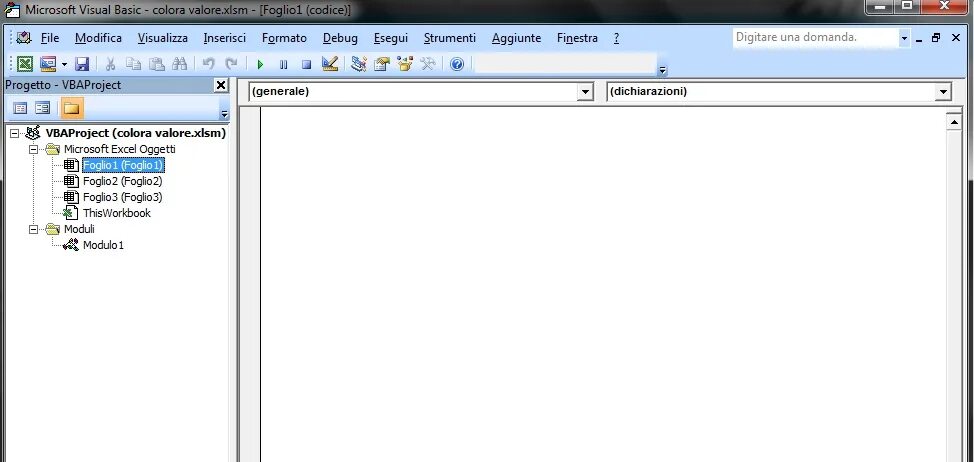974x462 pixels.
Task: Click the menu bar VBA document icon
Action: tap(24, 38)
